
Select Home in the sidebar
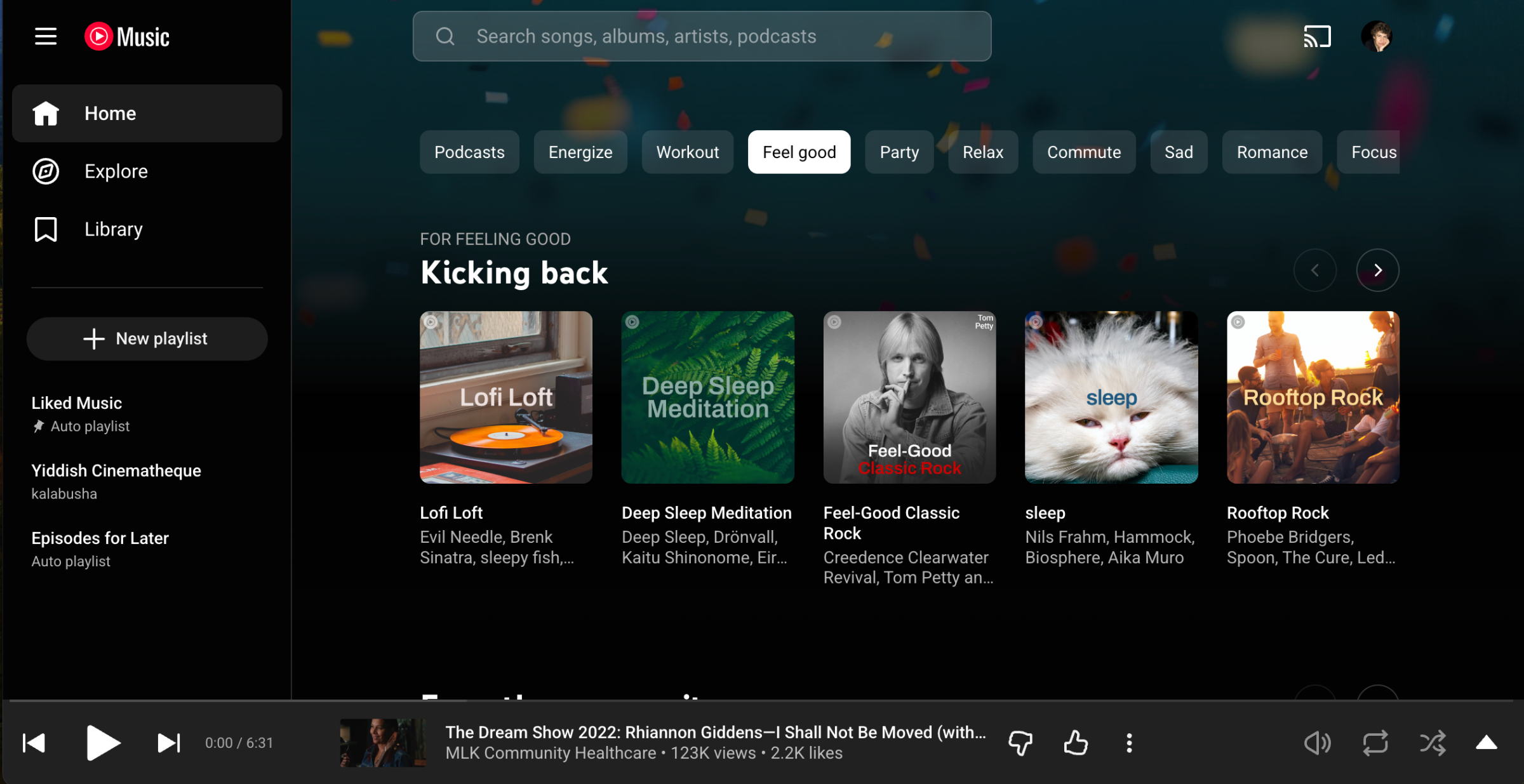[x=110, y=113]
